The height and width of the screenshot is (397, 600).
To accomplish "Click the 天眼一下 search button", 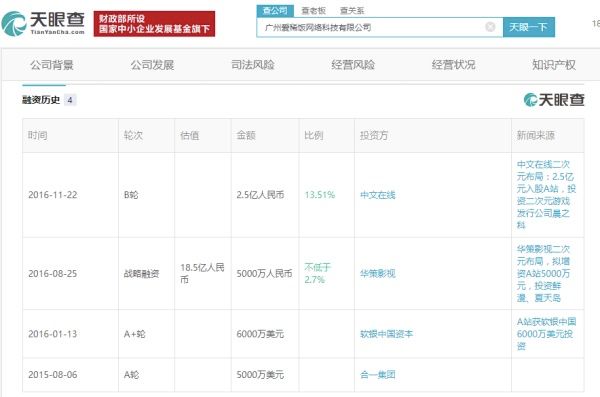I will [529, 27].
